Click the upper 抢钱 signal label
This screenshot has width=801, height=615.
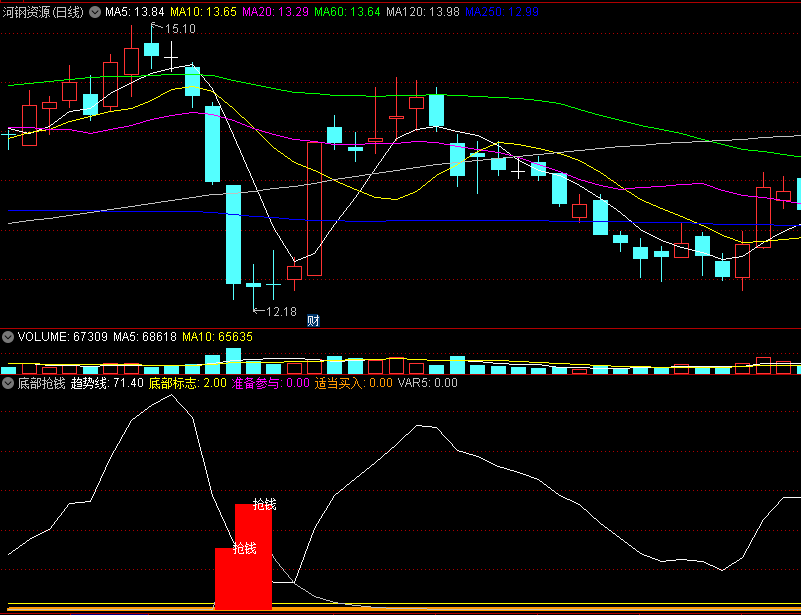coord(265,505)
